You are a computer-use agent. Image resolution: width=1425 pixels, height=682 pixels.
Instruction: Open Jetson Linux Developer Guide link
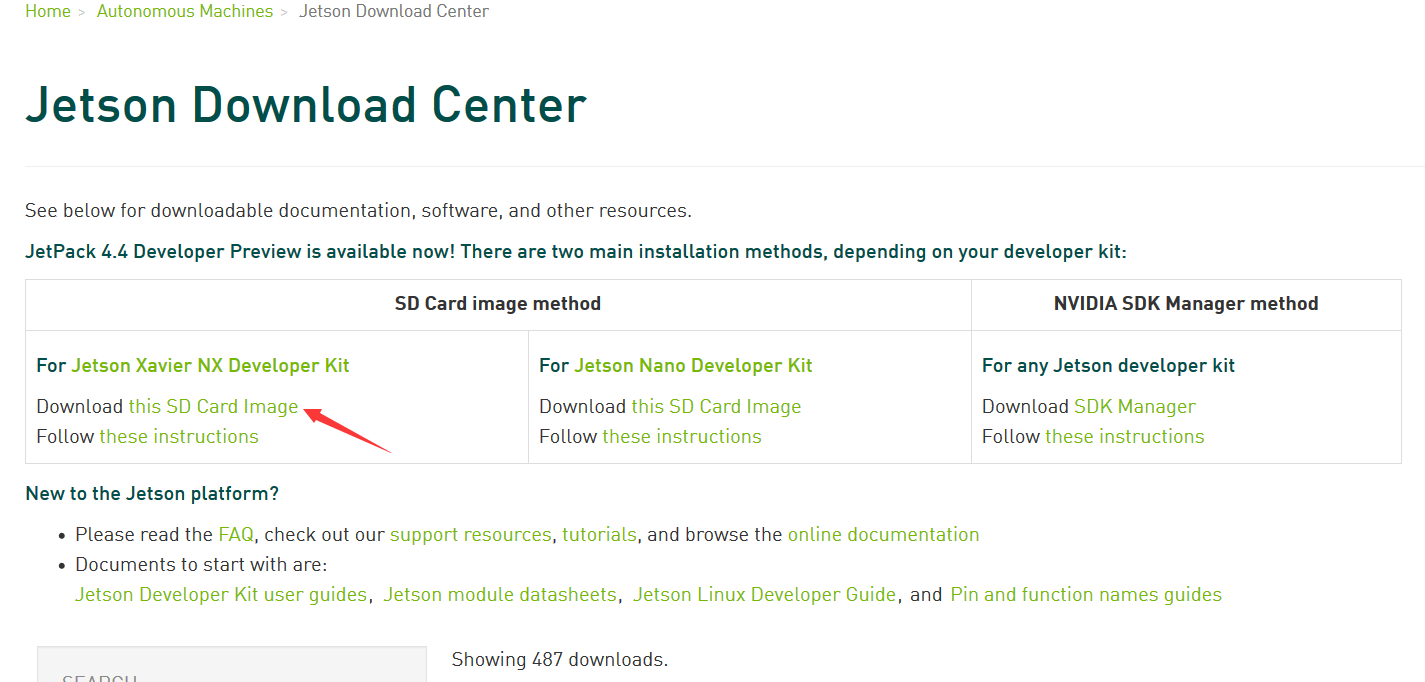coord(764,594)
